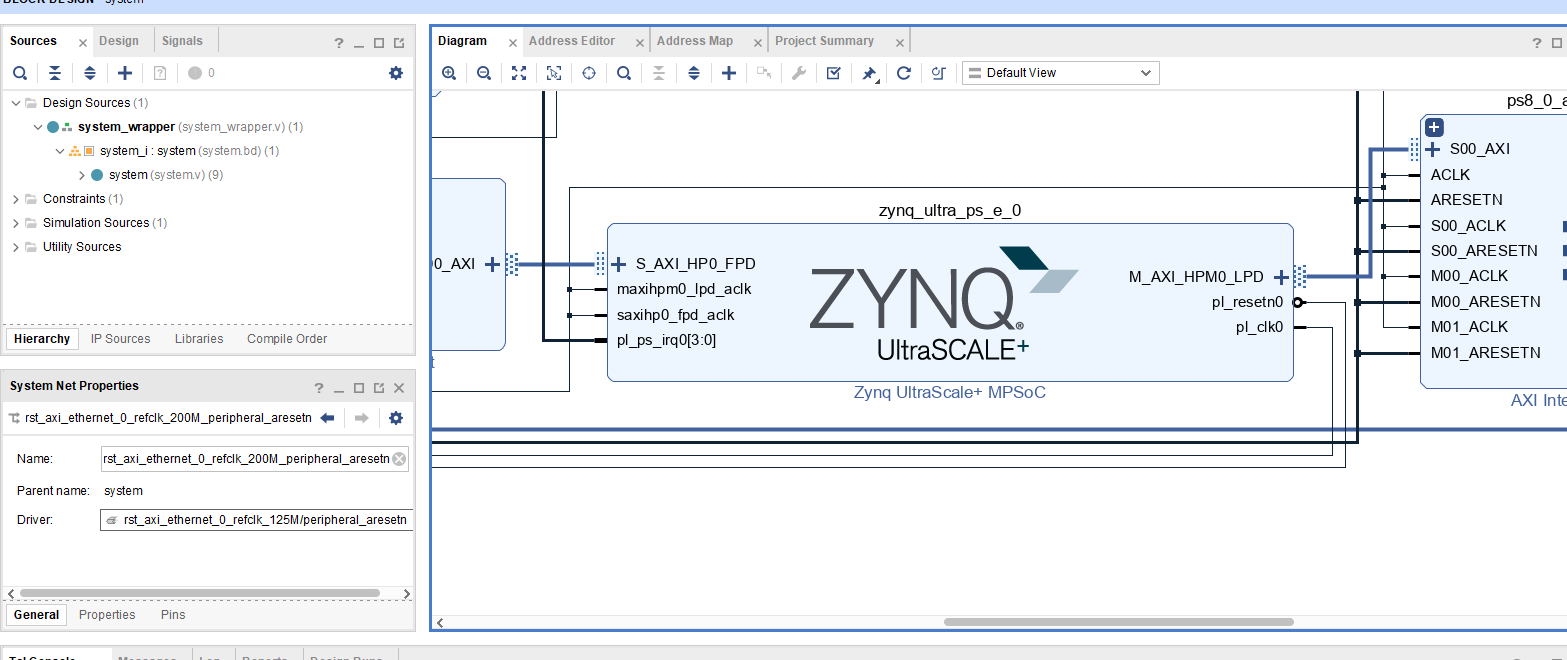Click the diagram horizontal scrollbar
The height and width of the screenshot is (660, 1567).
1118,622
